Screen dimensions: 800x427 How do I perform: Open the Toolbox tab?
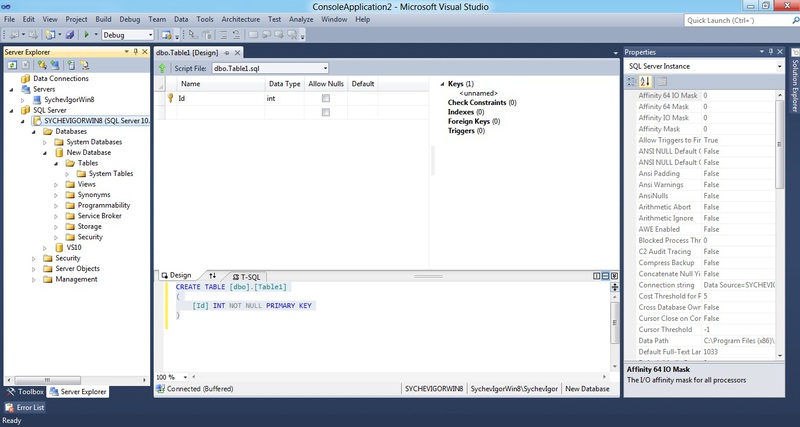25,392
